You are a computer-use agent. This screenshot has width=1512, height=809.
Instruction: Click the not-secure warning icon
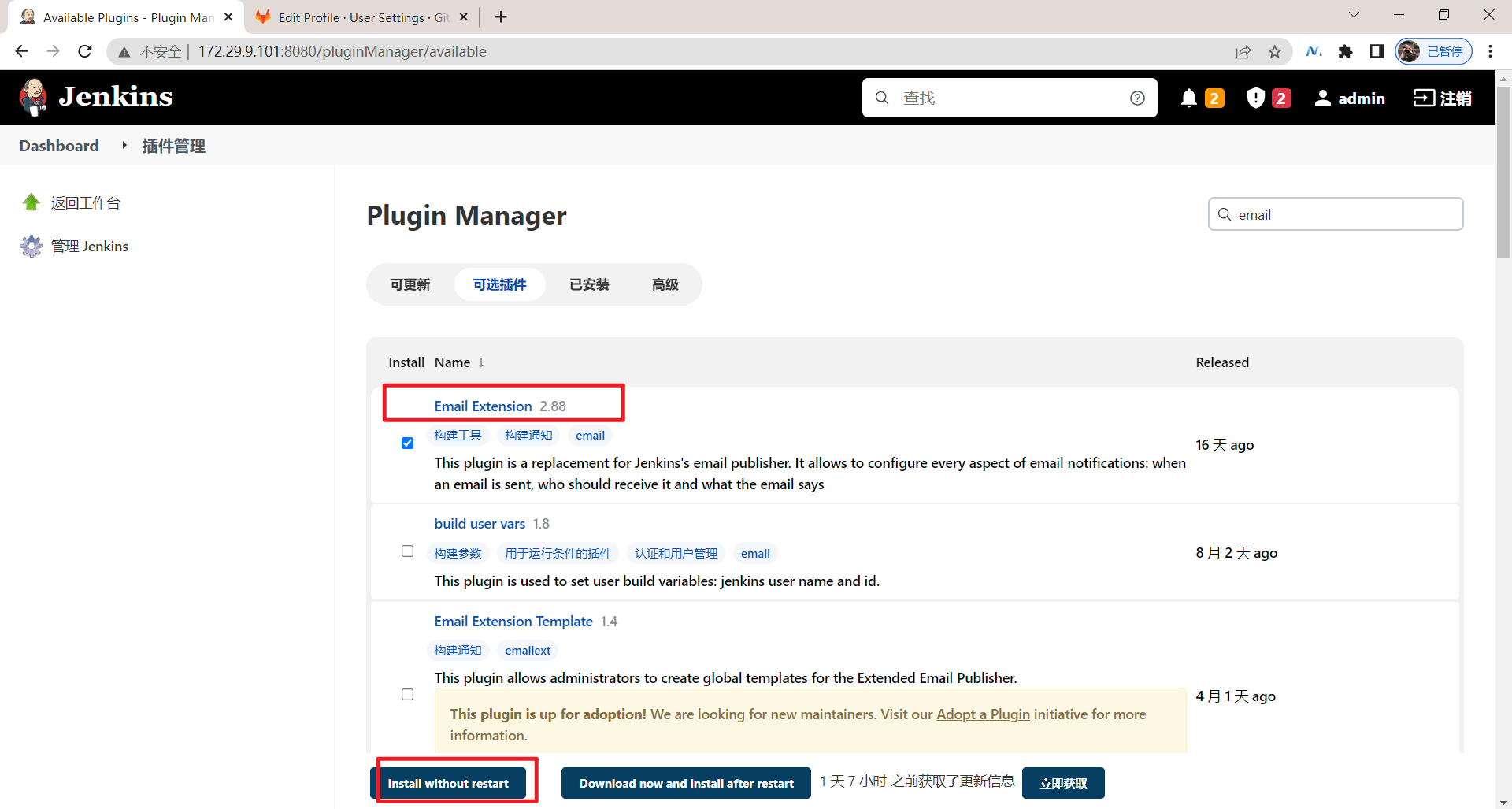[x=124, y=52]
